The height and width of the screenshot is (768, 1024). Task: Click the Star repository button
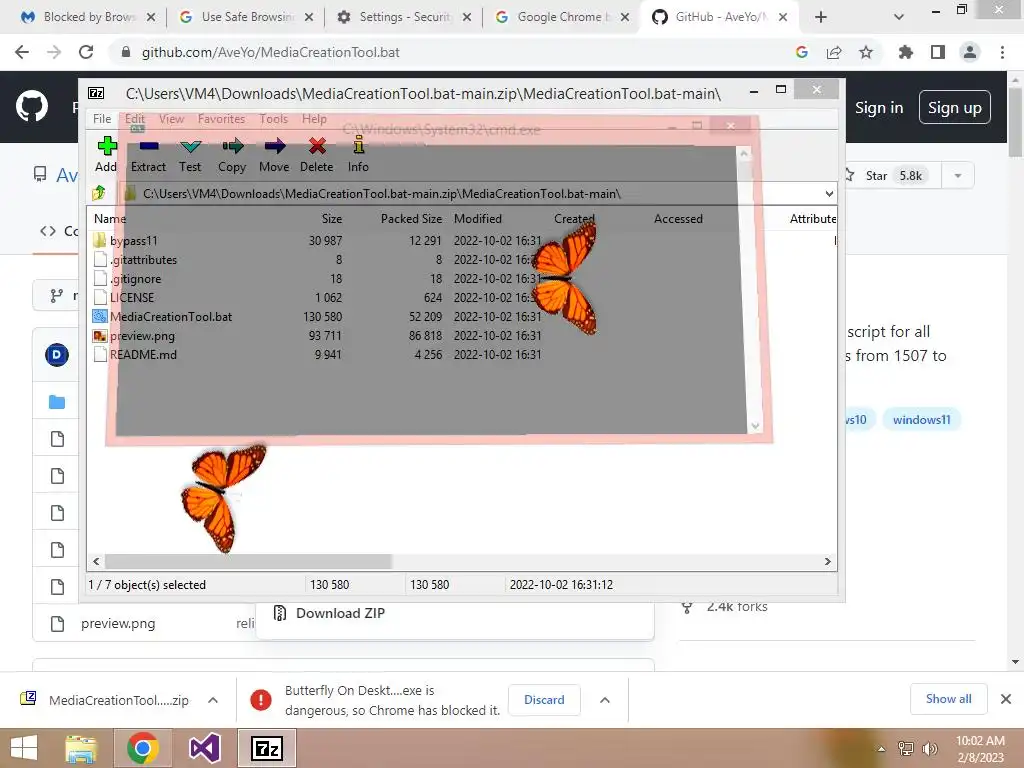pos(893,176)
